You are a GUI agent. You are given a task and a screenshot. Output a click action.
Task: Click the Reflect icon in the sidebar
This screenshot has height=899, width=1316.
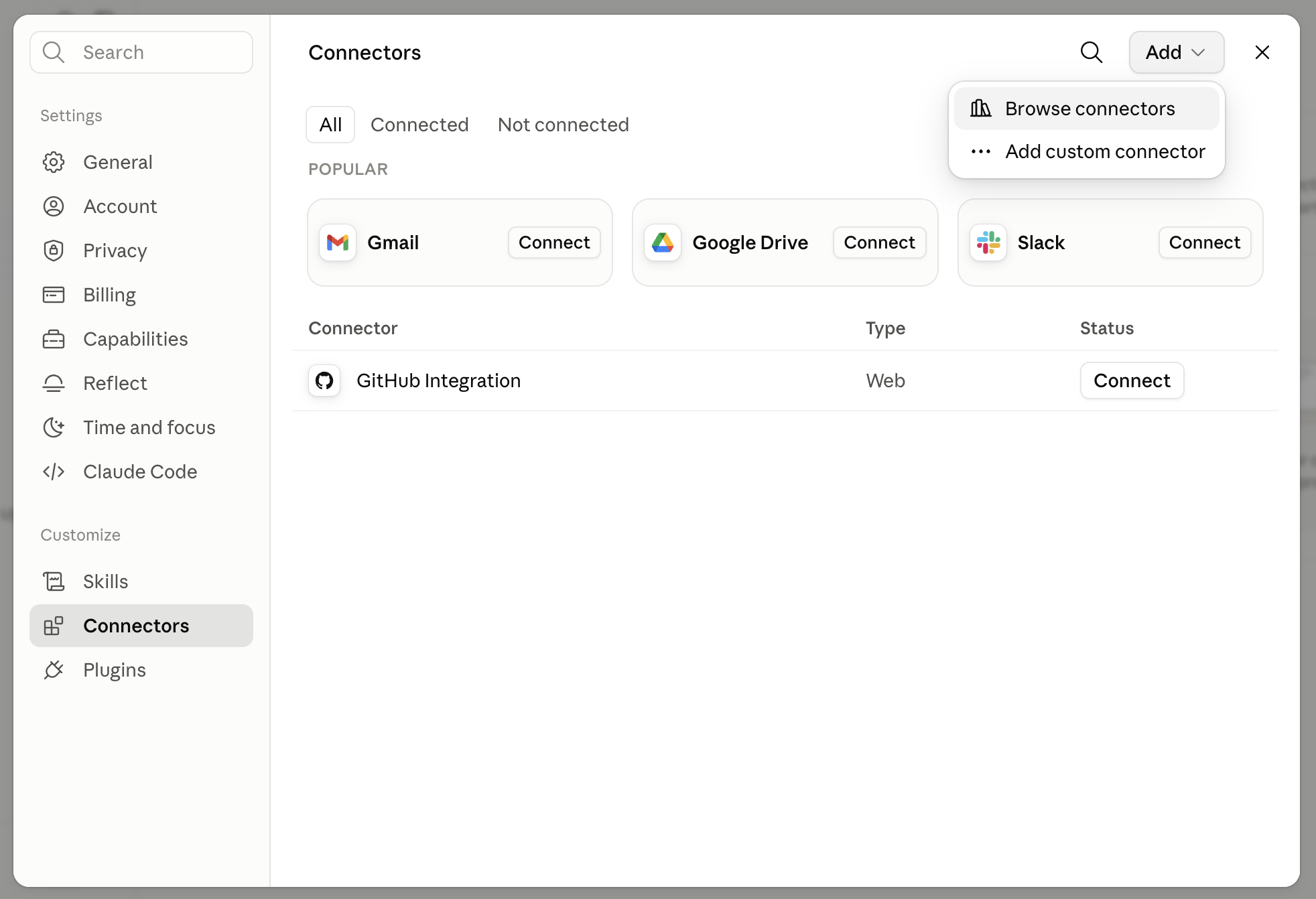click(x=54, y=383)
